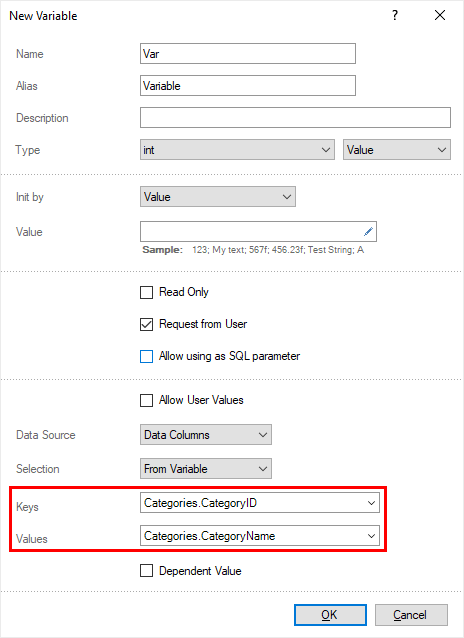Expand the Data Source Data Columns dropdown
Viewport: 464px width, 638px height.
click(206, 435)
